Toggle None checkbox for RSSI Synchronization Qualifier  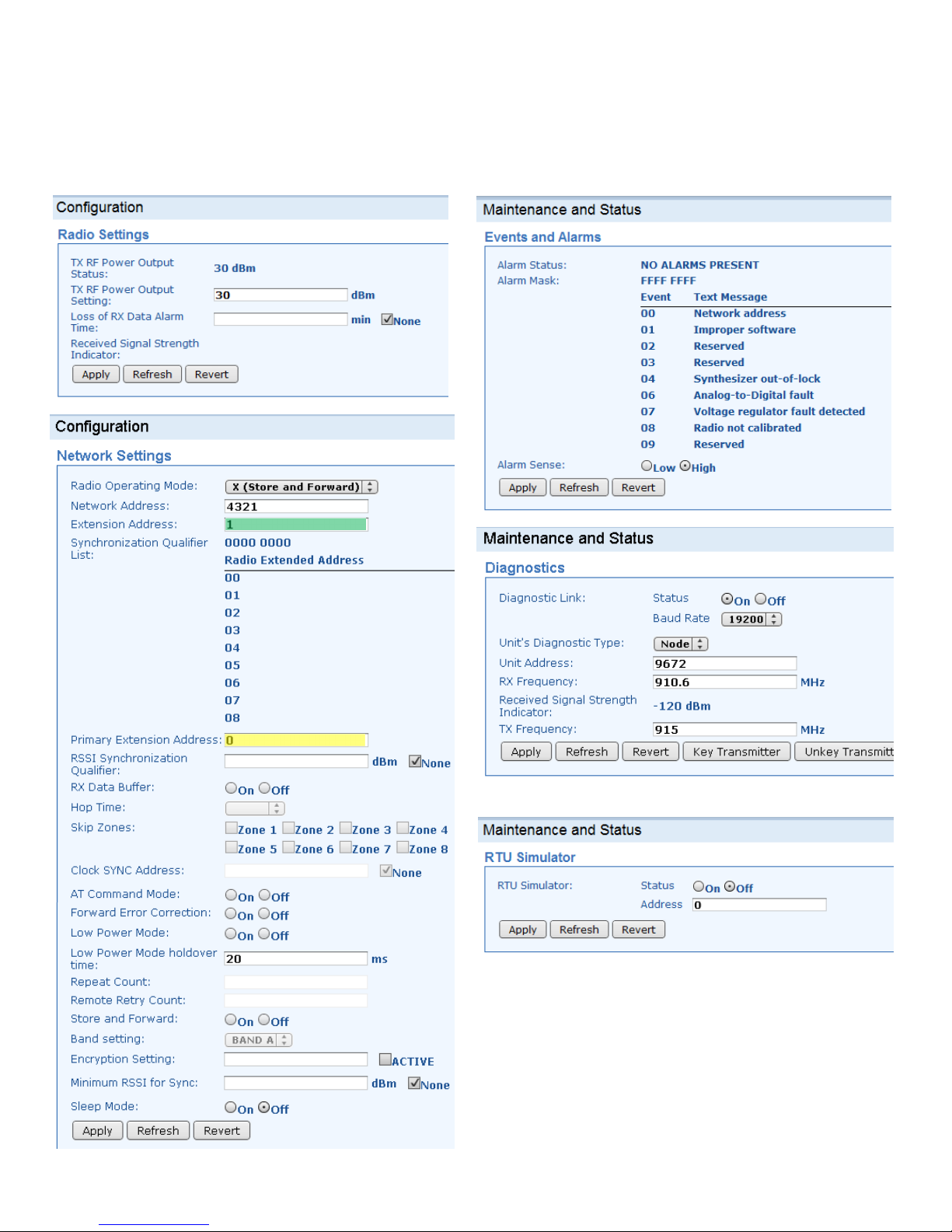(415, 762)
